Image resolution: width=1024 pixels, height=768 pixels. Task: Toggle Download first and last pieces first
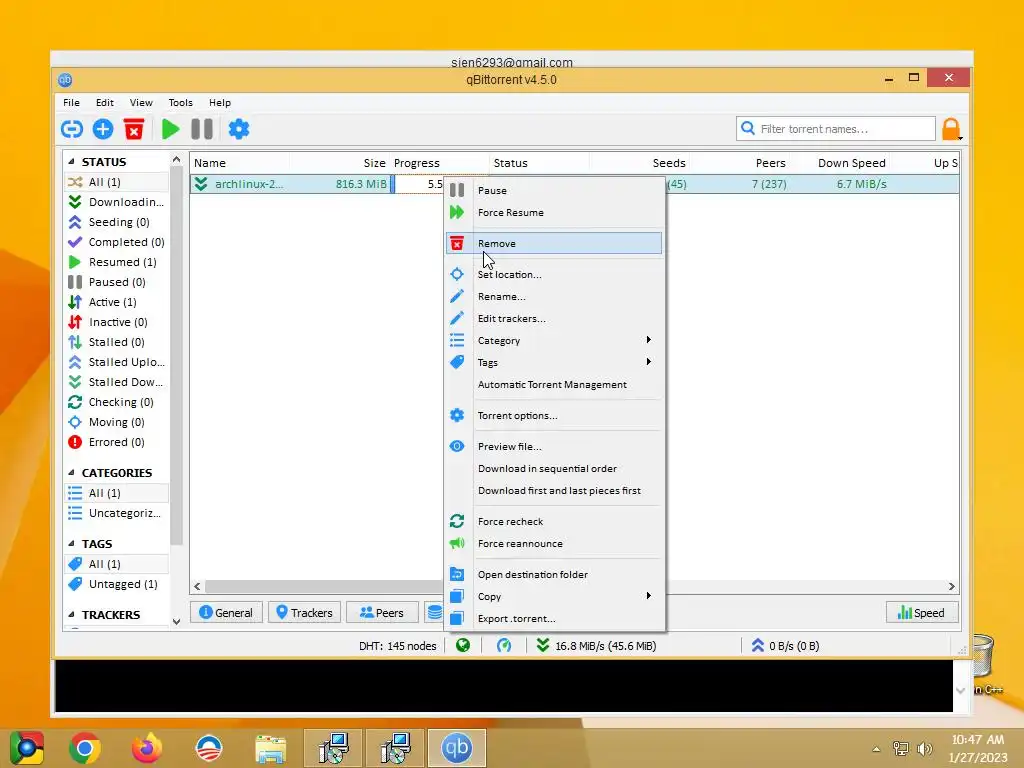(x=554, y=490)
